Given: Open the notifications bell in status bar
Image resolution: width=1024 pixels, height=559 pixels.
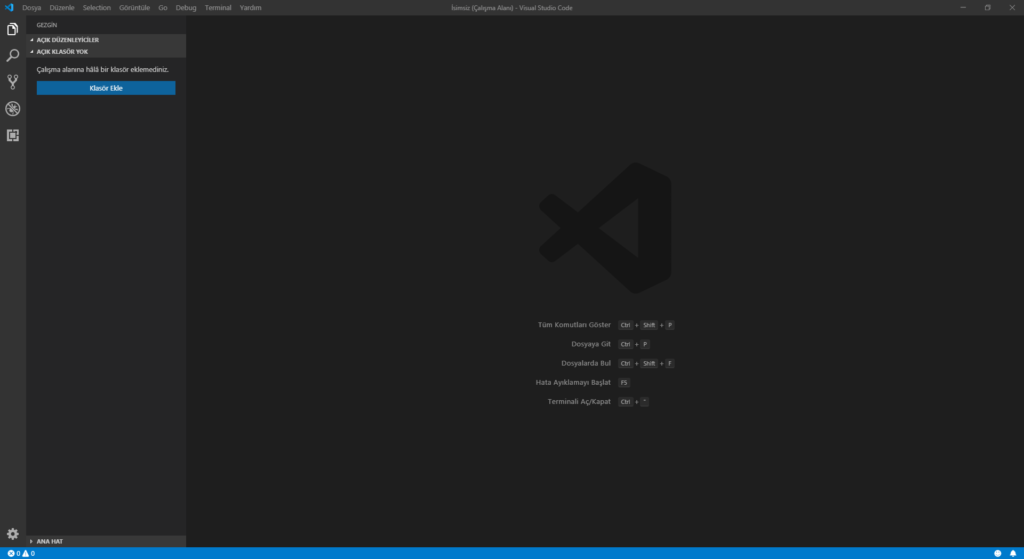Looking at the screenshot, I should click(x=1013, y=553).
